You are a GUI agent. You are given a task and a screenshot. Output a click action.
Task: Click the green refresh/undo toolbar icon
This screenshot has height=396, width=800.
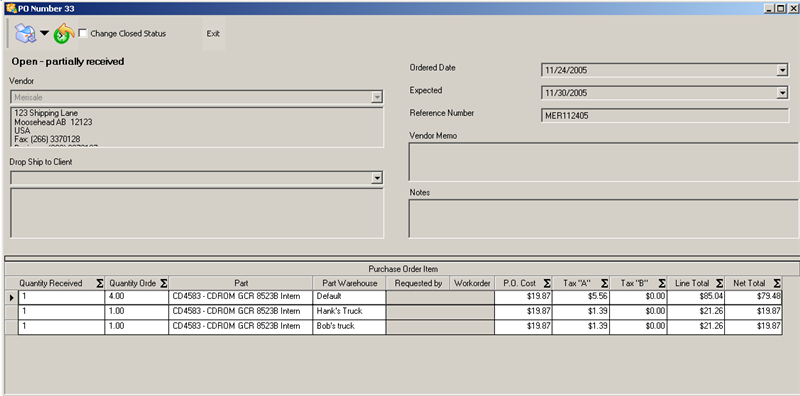coord(64,34)
